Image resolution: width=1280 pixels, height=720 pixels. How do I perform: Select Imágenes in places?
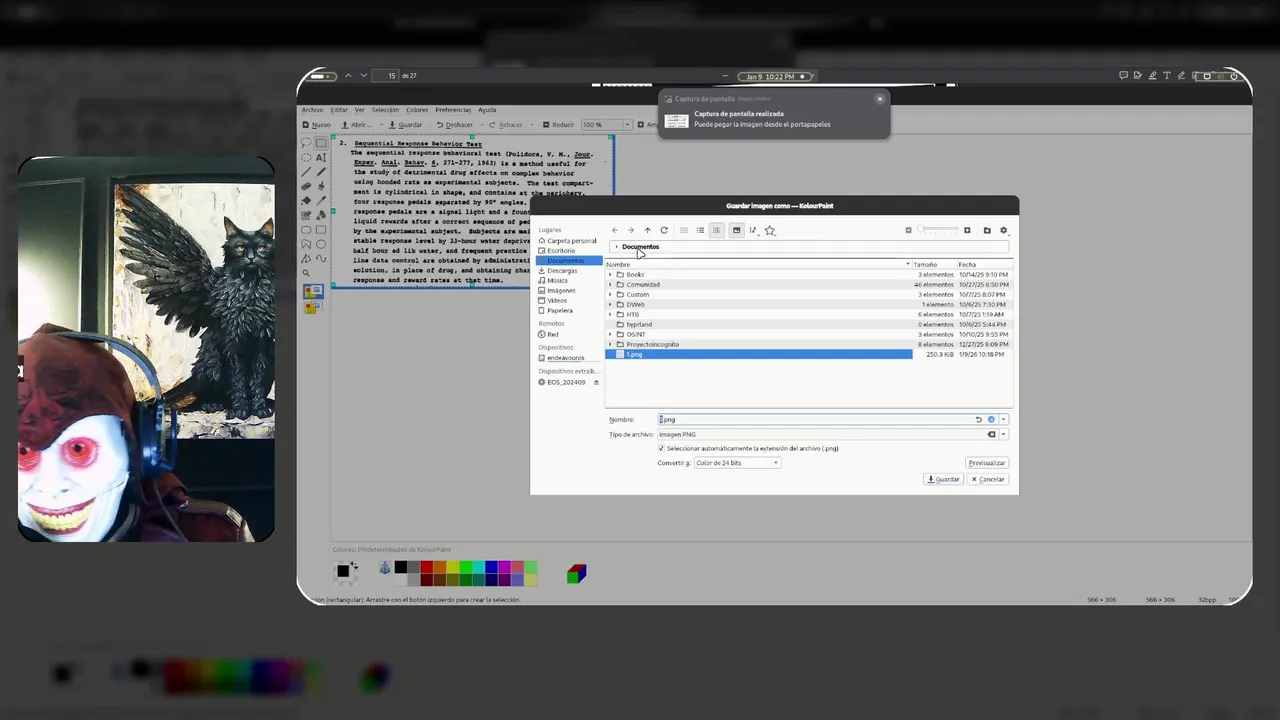coord(569,291)
